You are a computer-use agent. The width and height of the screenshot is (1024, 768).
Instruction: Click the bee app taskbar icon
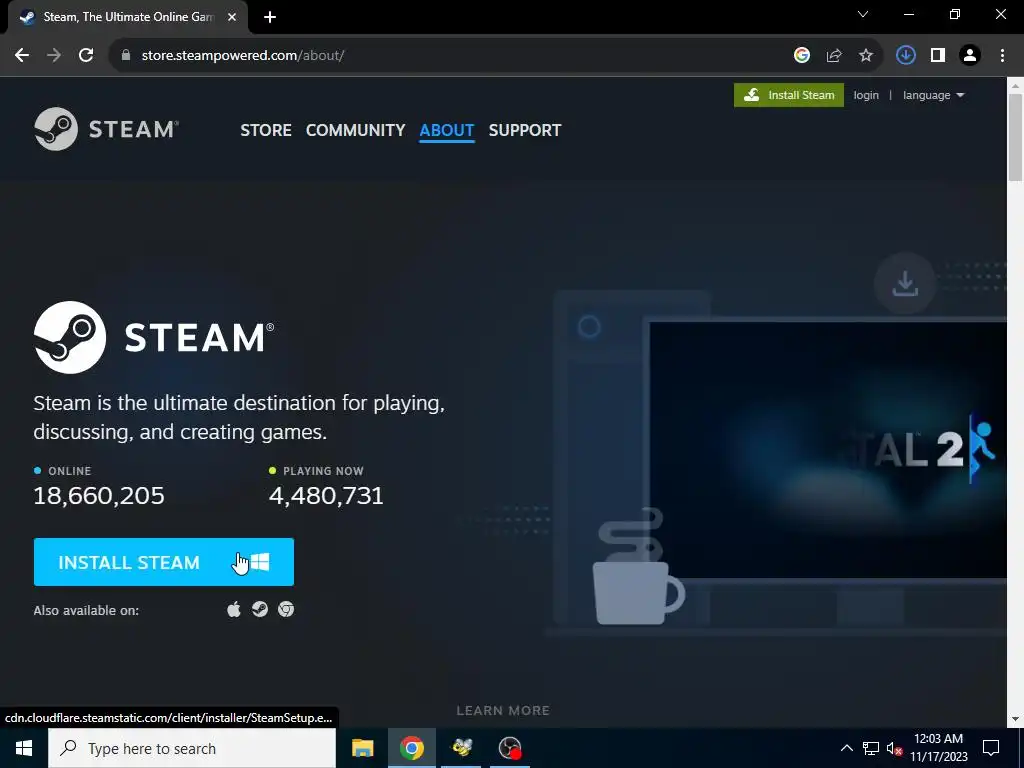(461, 748)
